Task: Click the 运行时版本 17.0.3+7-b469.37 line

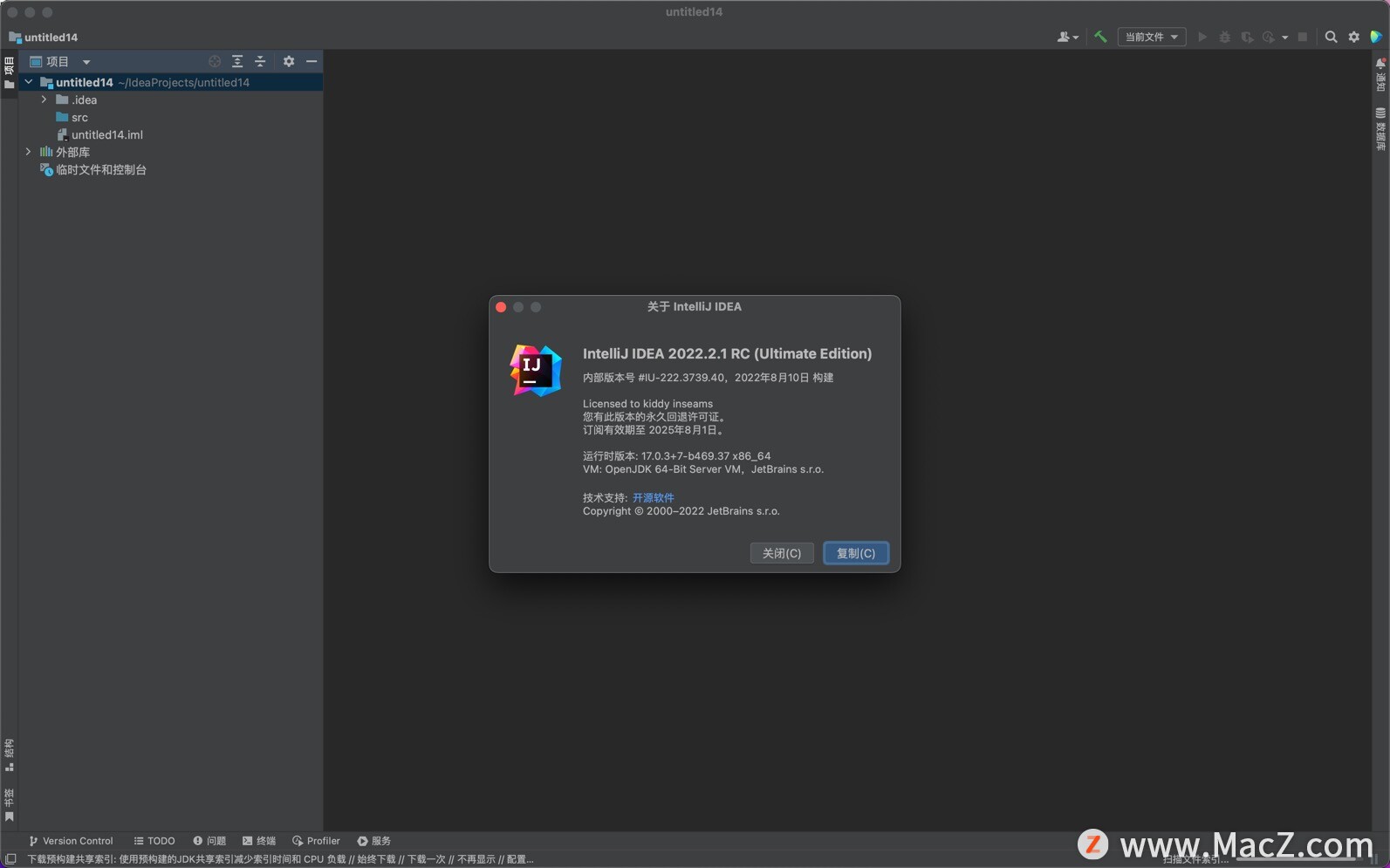Action: click(x=676, y=456)
